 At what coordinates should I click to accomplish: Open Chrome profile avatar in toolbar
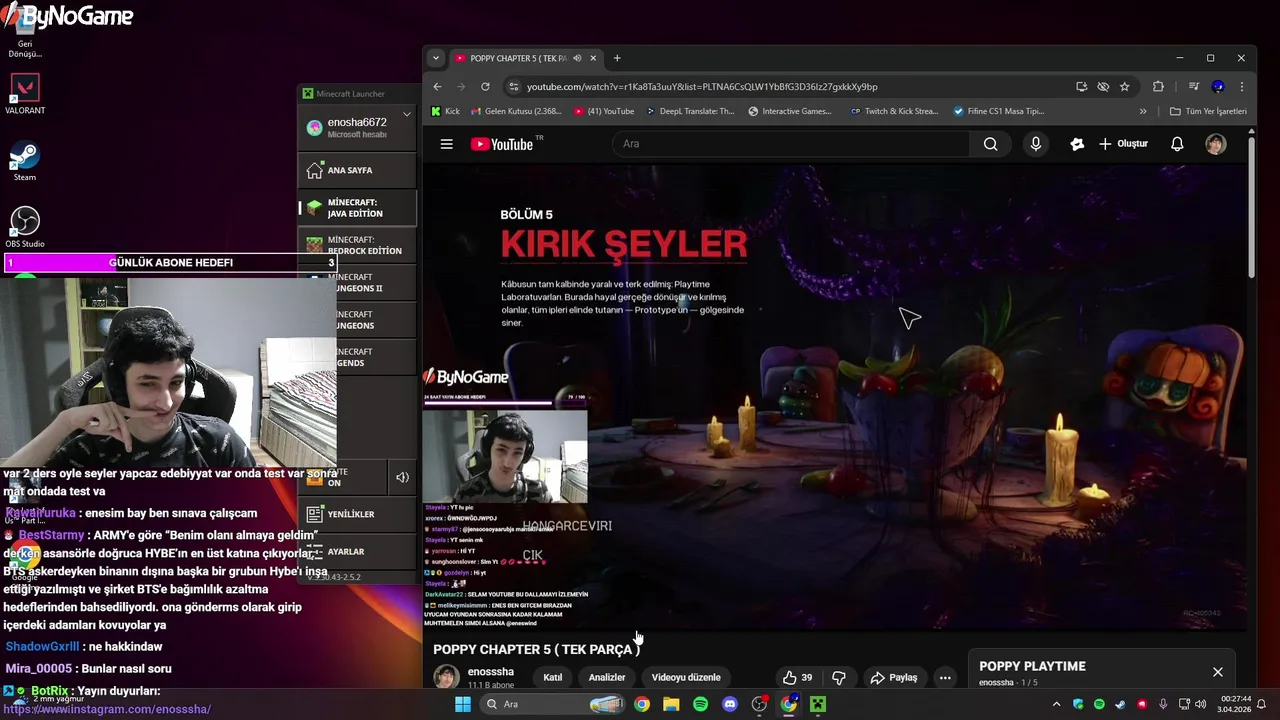click(x=1218, y=87)
